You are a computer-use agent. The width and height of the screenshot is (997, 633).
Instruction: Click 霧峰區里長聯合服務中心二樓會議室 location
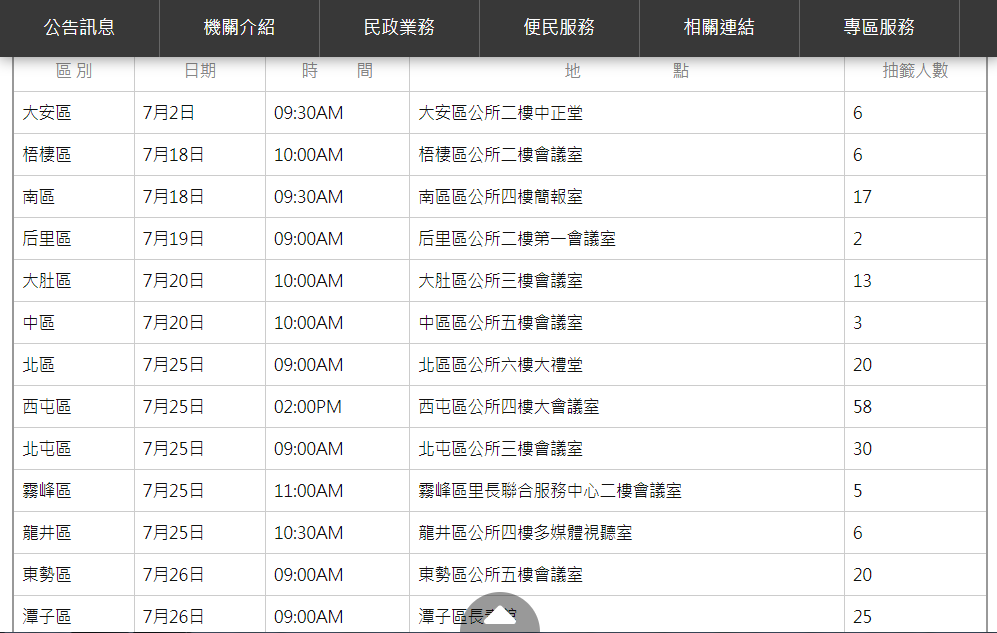pos(550,490)
